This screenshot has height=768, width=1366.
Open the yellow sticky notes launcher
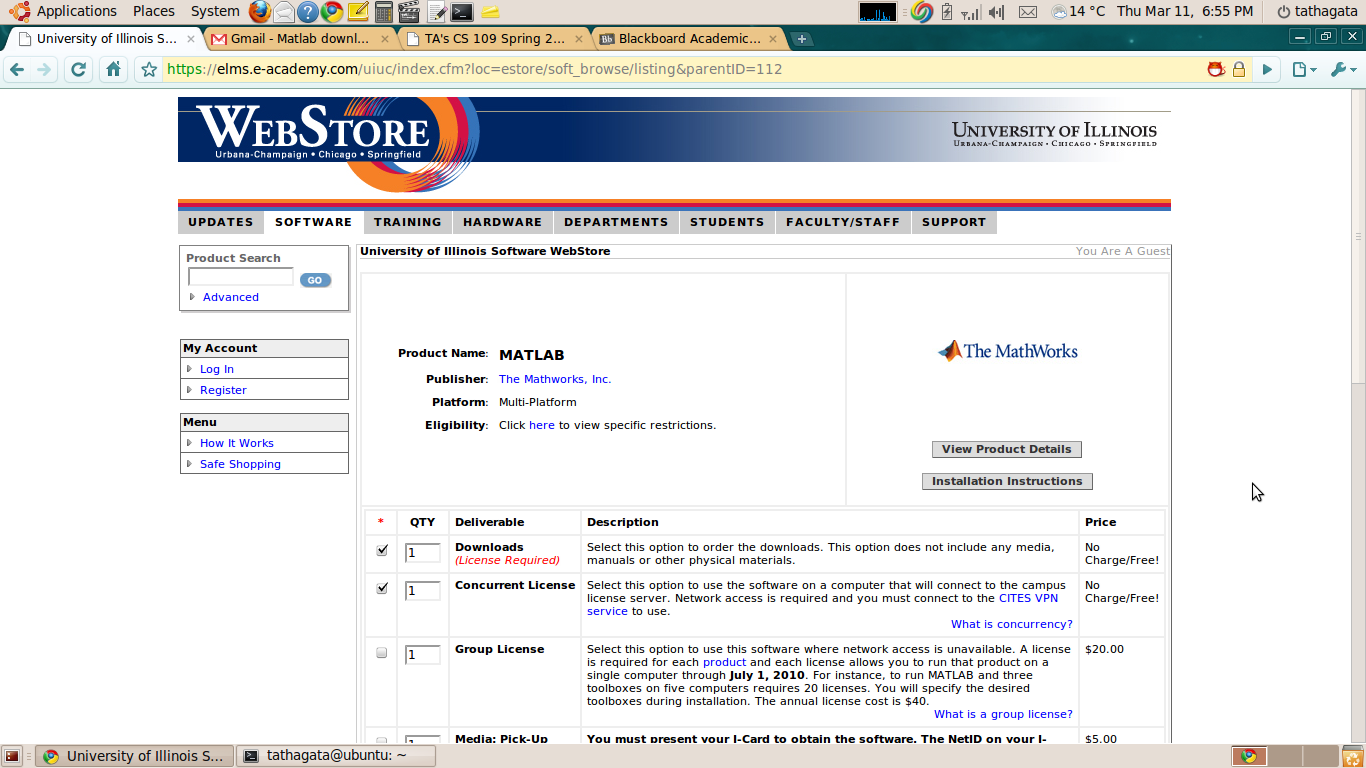[x=358, y=12]
